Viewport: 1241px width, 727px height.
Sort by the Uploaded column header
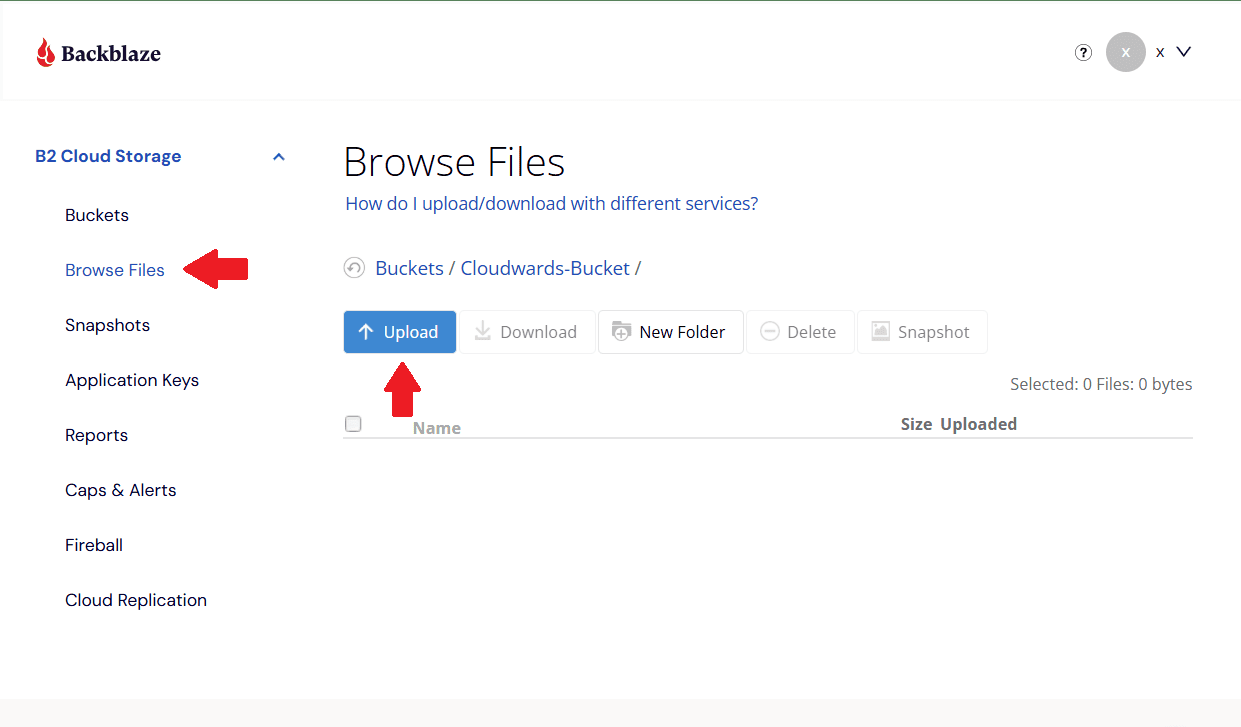pyautogui.click(x=978, y=424)
